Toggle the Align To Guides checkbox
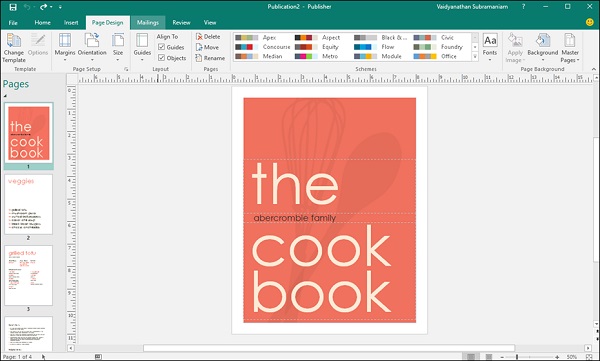600x361 pixels. pos(161,47)
